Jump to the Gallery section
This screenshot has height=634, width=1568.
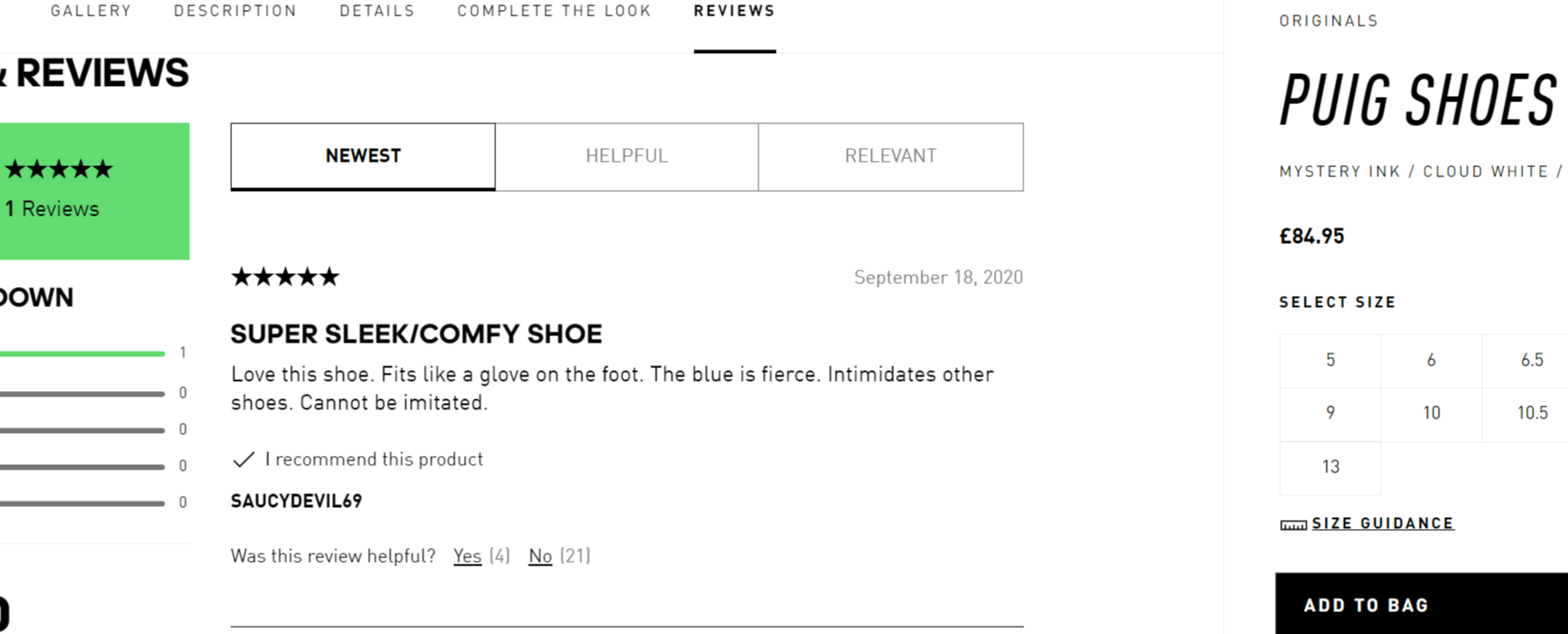[90, 11]
